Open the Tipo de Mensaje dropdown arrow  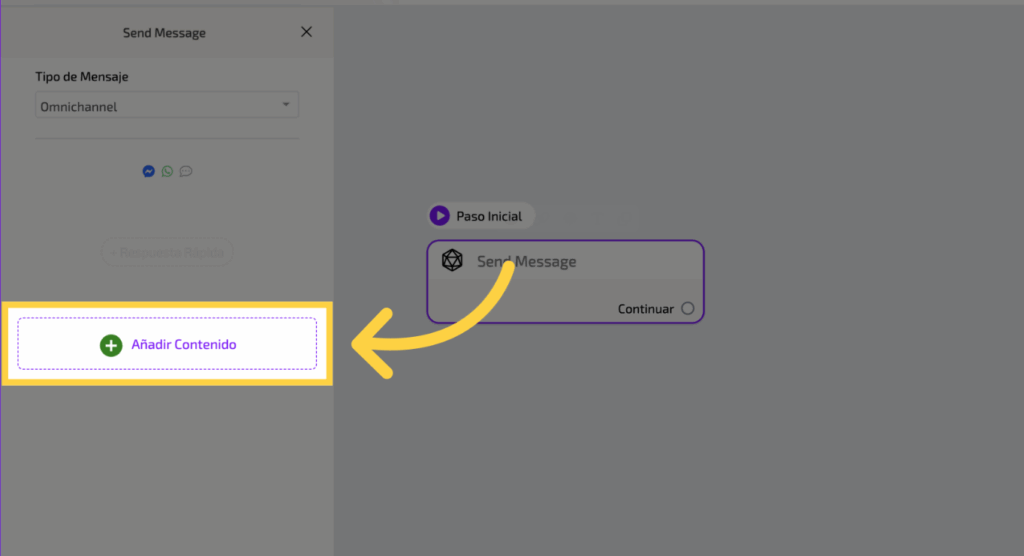coord(285,105)
